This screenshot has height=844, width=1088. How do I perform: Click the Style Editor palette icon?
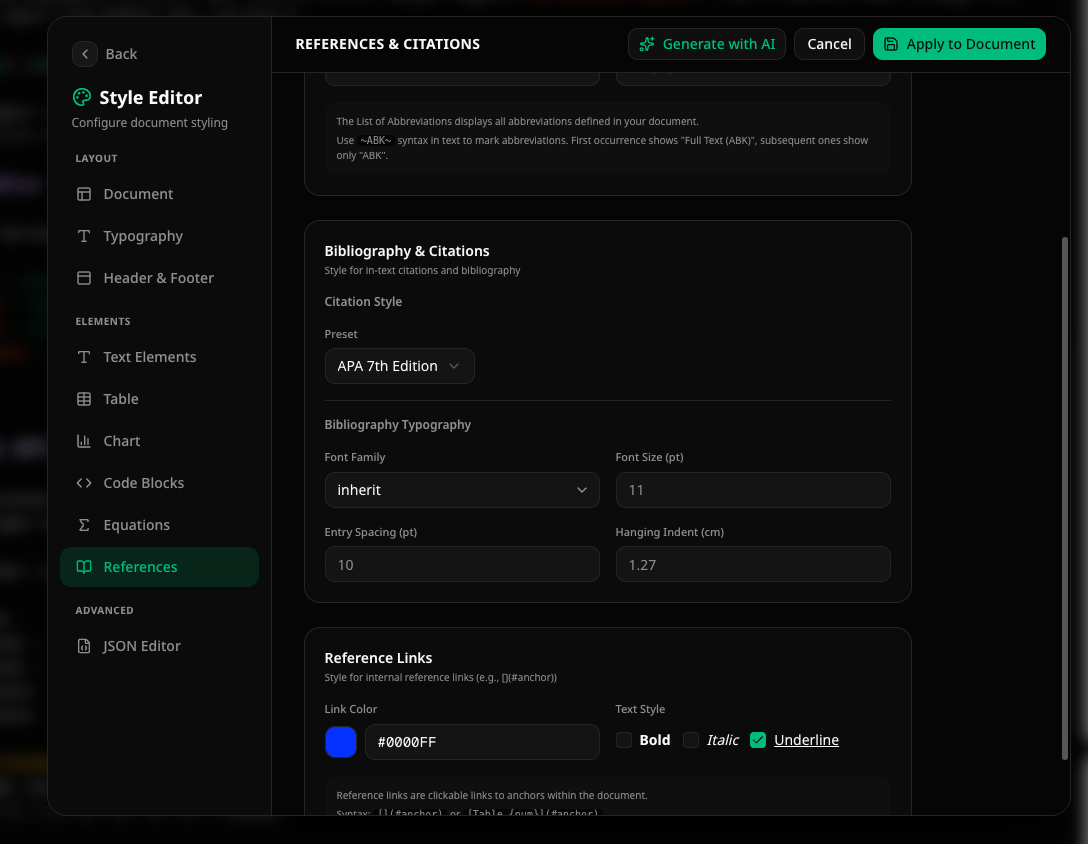82,97
